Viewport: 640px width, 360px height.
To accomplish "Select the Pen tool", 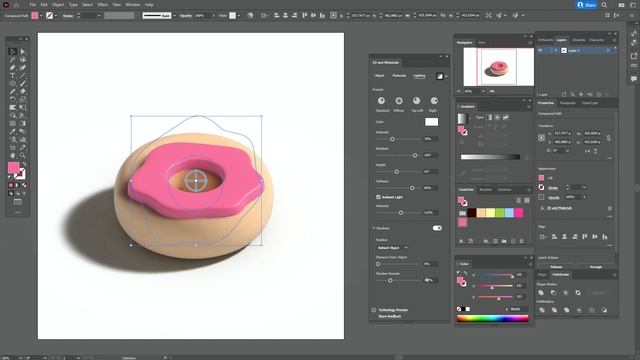I will (x=12, y=68).
